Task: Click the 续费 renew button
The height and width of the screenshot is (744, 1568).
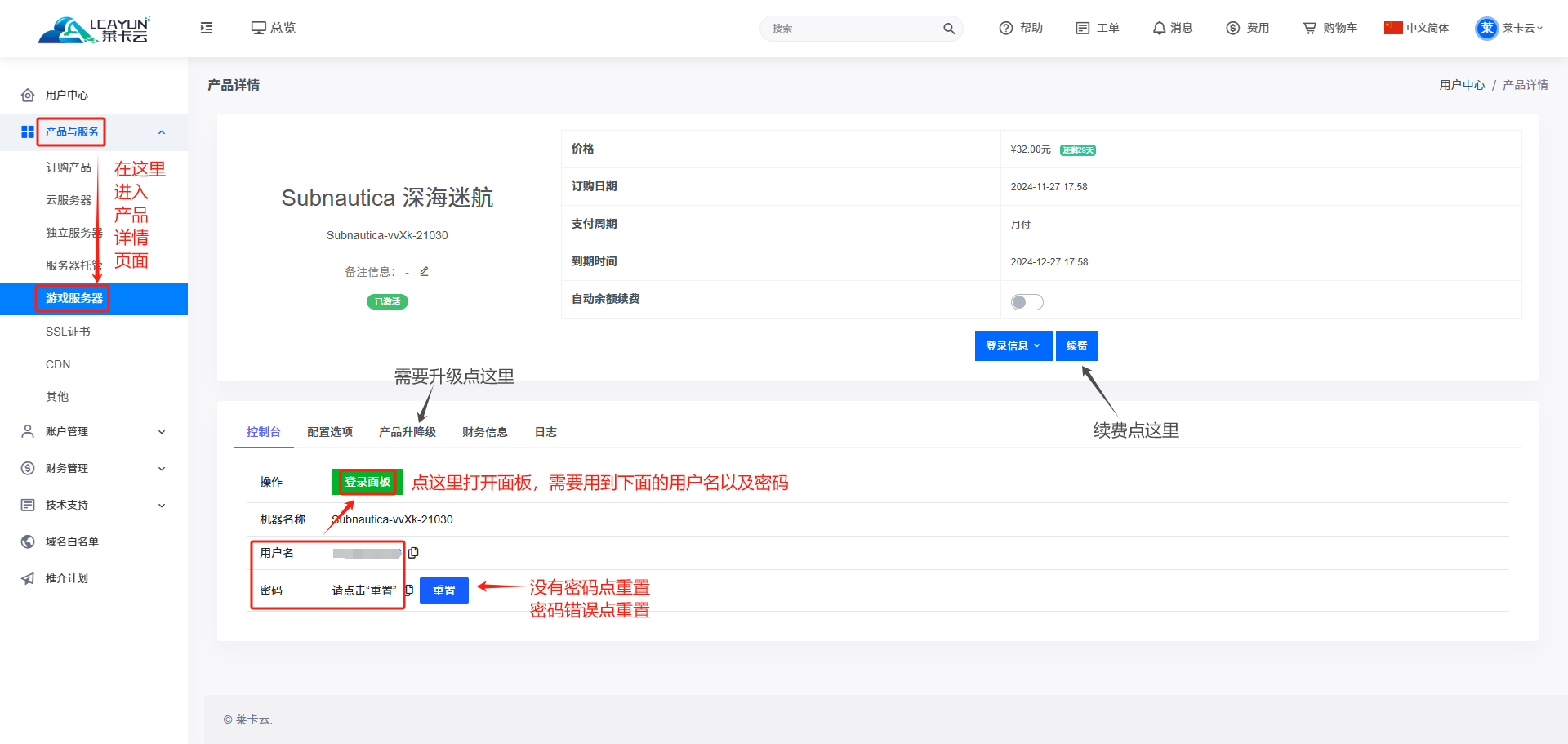Action: (x=1077, y=345)
